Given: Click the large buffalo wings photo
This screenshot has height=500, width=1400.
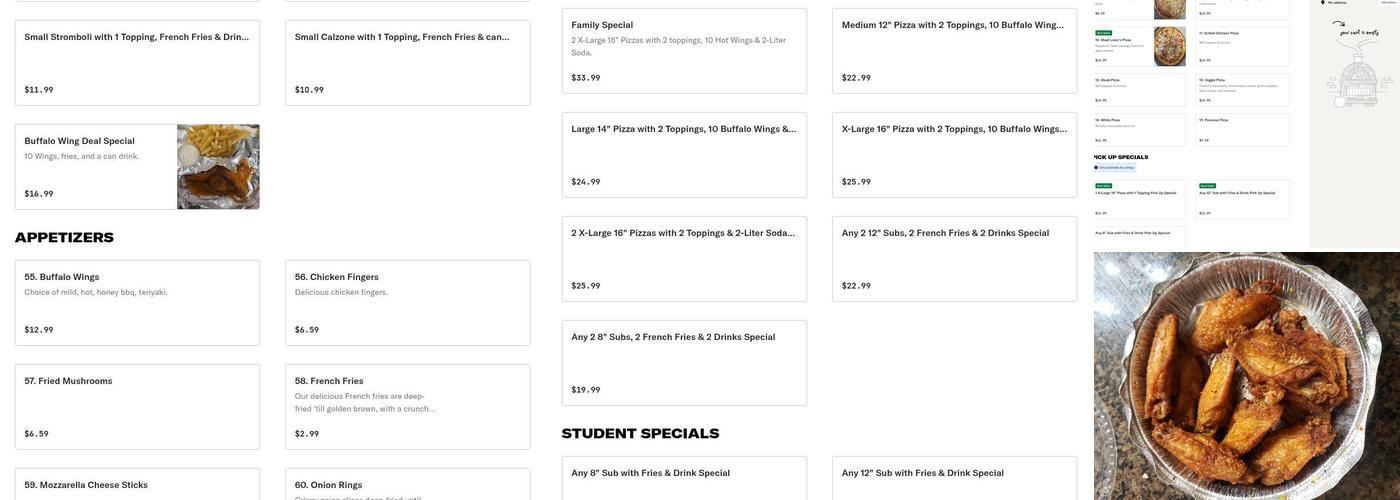Looking at the screenshot, I should pyautogui.click(x=1246, y=376).
